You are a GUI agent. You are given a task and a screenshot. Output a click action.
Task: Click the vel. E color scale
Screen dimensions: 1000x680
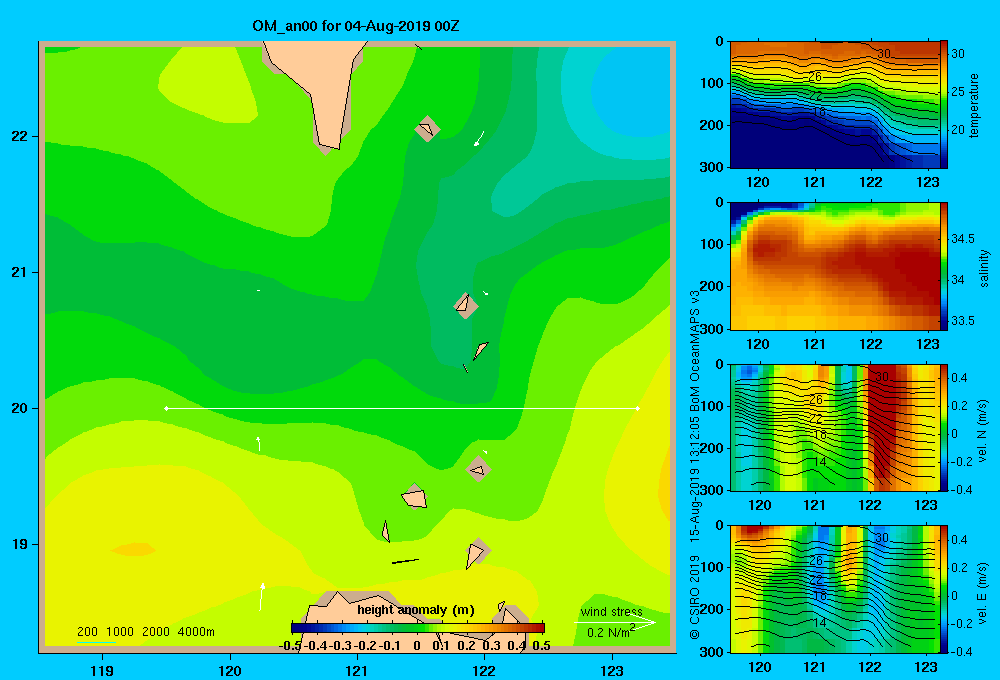tap(944, 589)
